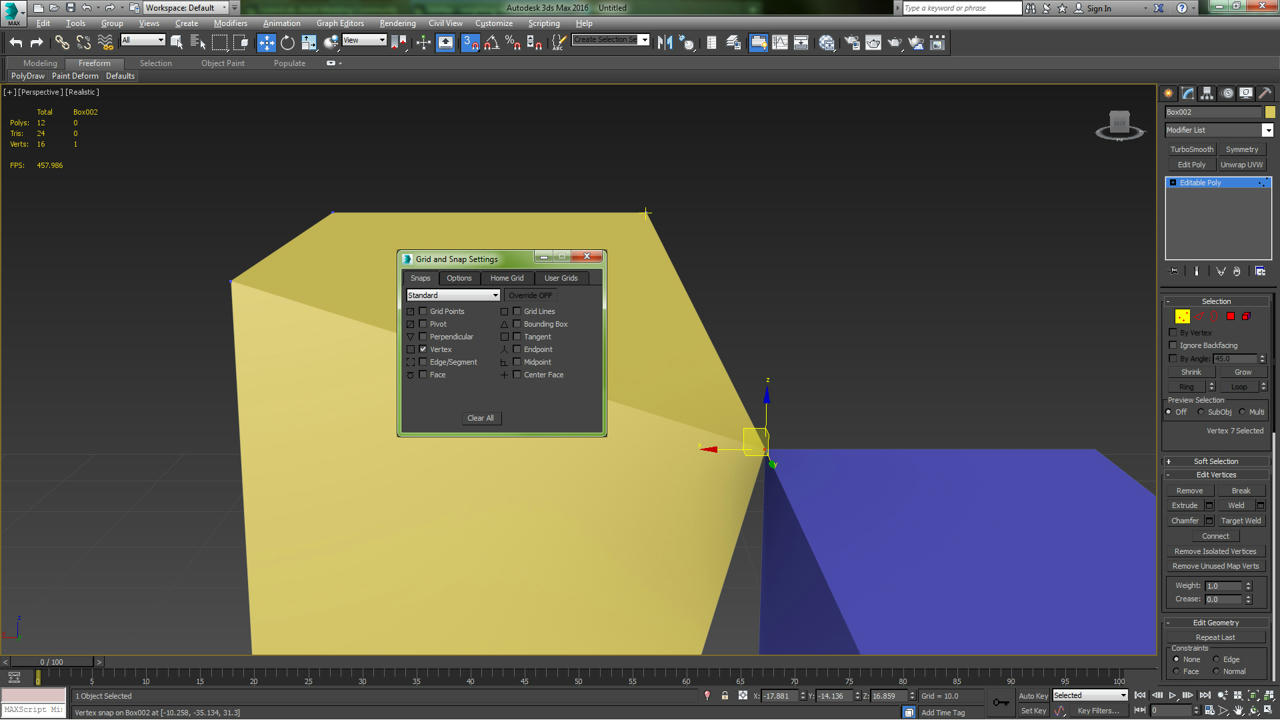This screenshot has width=1280, height=720.
Task: Open the Workspace Default dropdown
Action: pyautogui.click(x=186, y=7)
